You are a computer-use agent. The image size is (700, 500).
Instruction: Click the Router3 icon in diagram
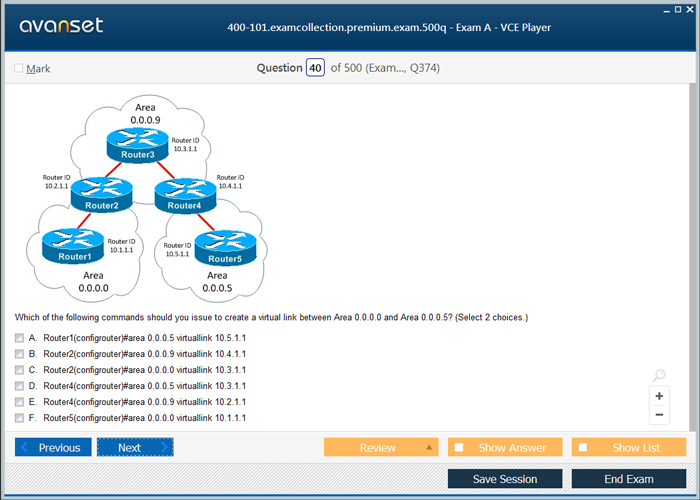[x=138, y=145]
